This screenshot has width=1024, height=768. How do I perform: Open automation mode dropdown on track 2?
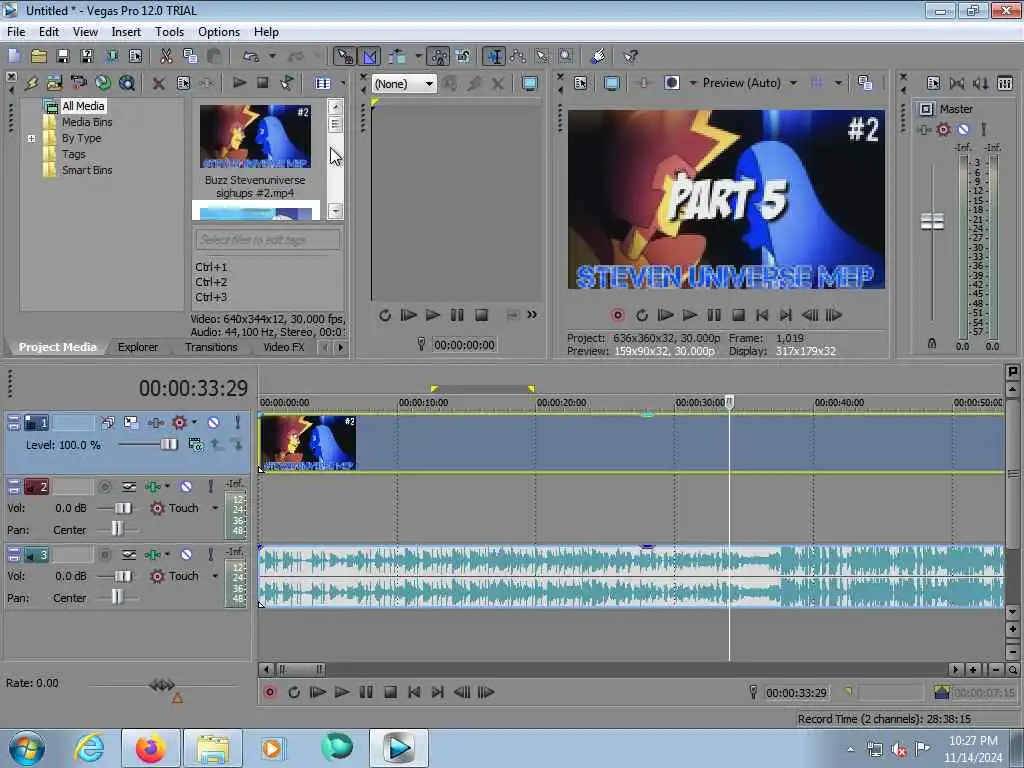pyautogui.click(x=214, y=508)
